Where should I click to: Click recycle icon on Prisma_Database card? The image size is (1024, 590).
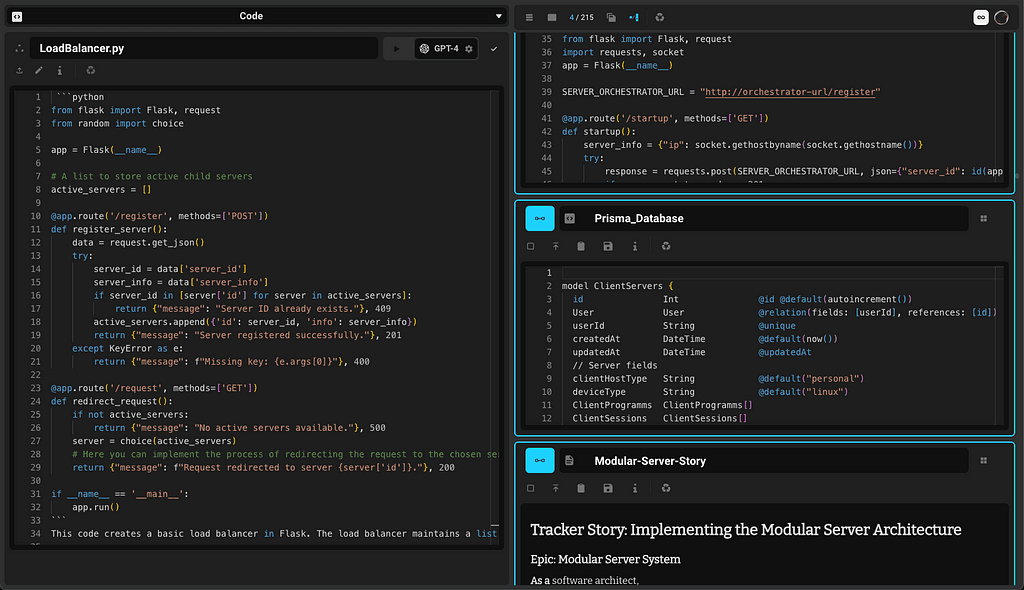pyautogui.click(x=666, y=246)
